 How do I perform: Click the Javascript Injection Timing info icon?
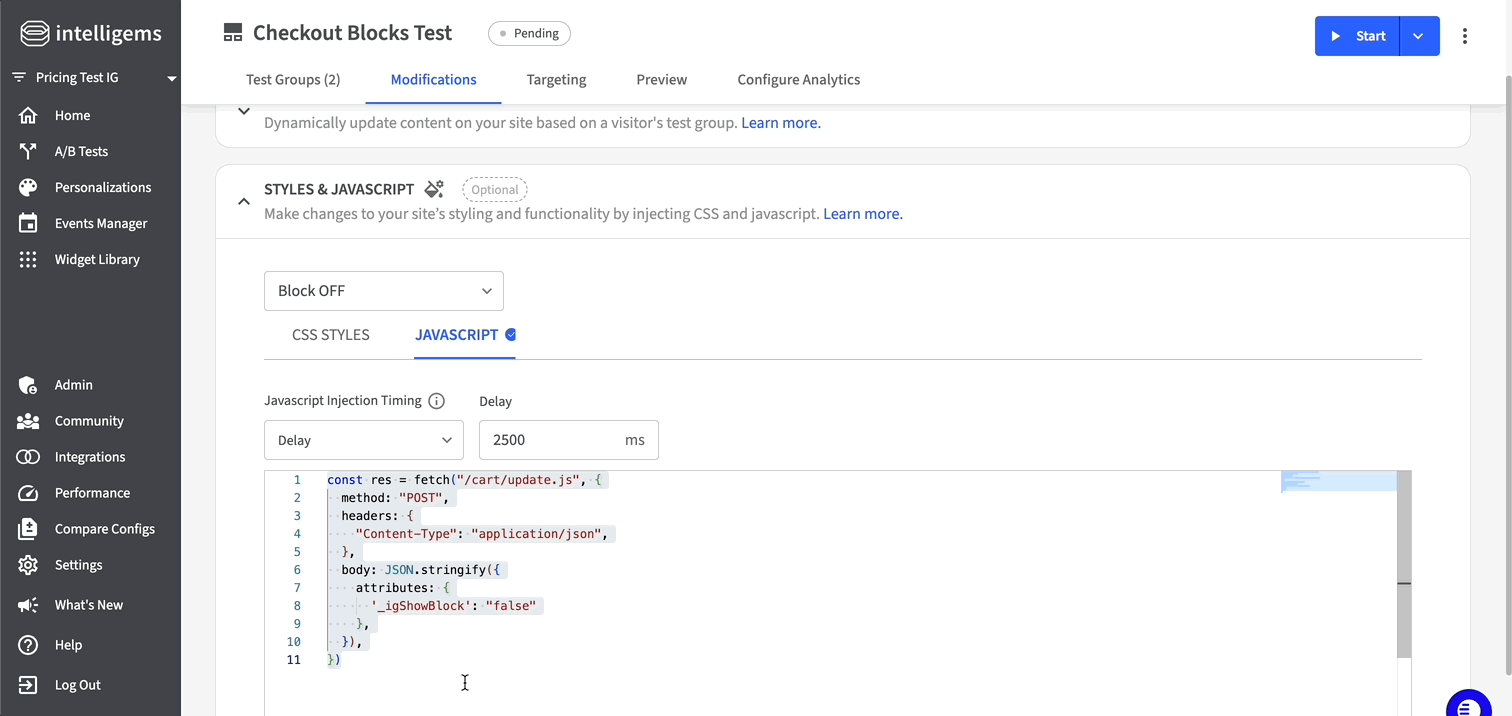pyautogui.click(x=436, y=401)
